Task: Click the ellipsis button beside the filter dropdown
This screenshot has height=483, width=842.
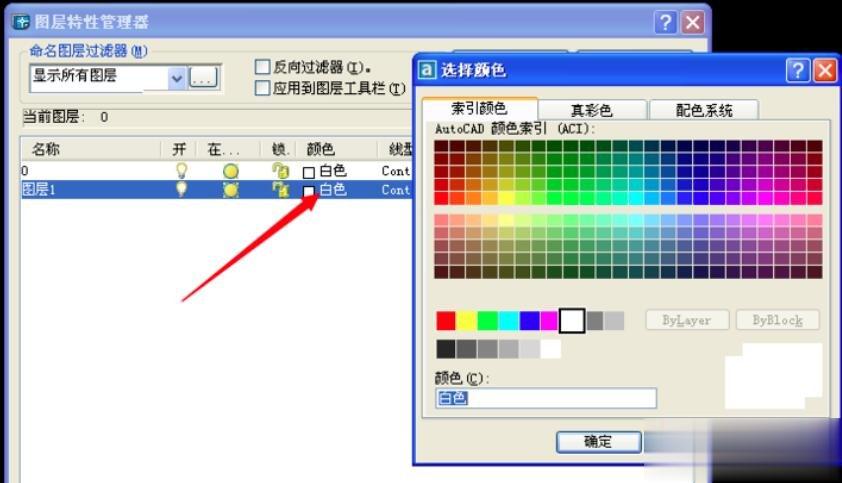Action: [x=203, y=78]
